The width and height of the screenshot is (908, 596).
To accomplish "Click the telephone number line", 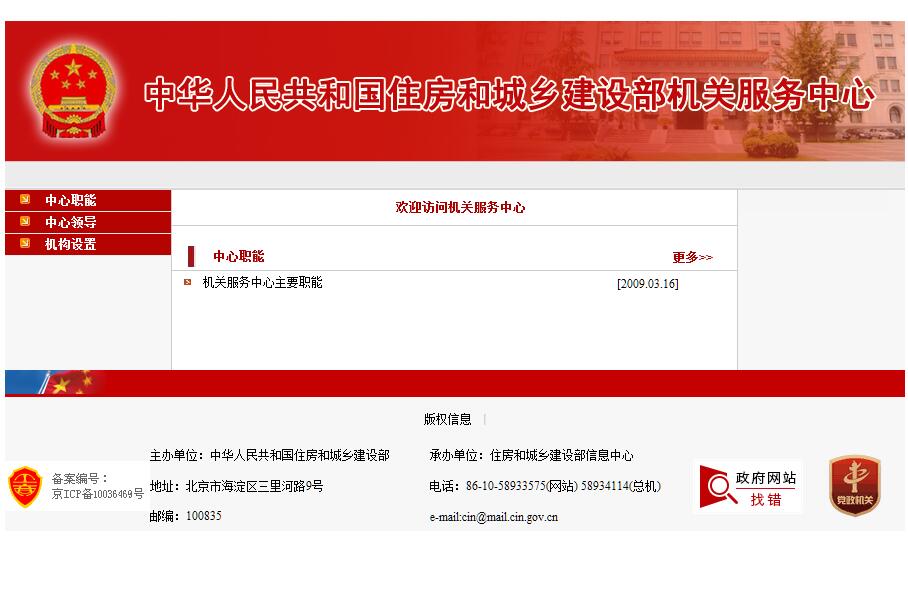I will coord(545,486).
